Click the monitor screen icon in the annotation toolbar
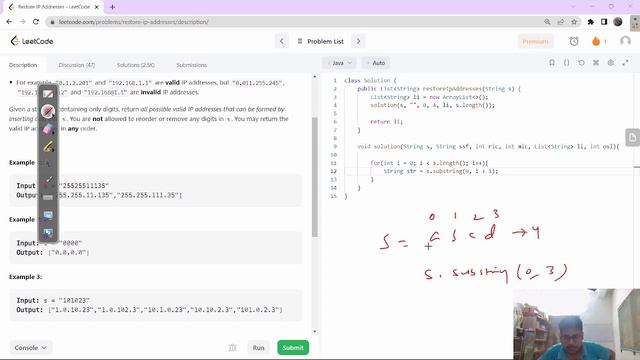The width and height of the screenshot is (640, 360). click(48, 215)
